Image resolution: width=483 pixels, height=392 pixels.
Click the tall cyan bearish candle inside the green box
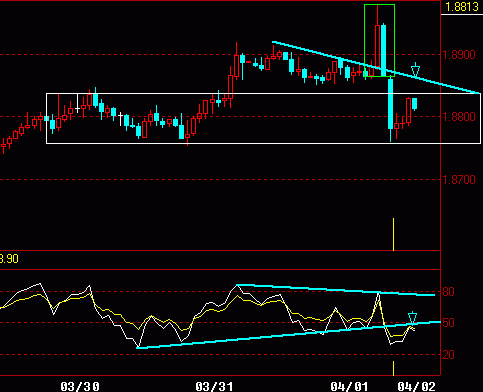point(384,50)
